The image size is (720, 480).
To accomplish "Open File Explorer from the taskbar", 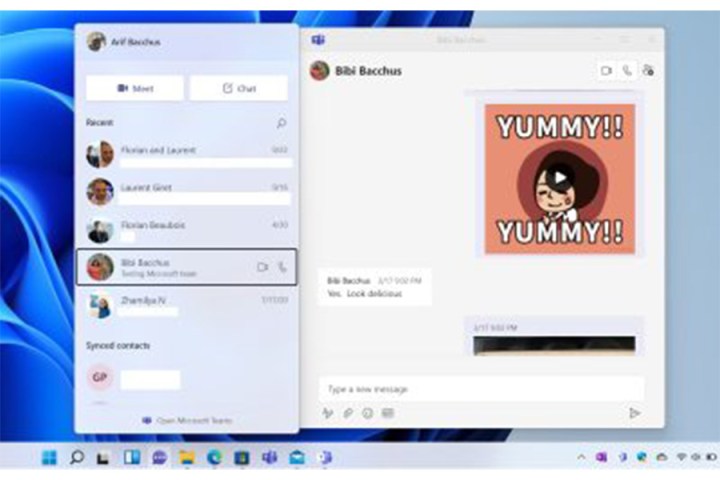I will click(187, 457).
